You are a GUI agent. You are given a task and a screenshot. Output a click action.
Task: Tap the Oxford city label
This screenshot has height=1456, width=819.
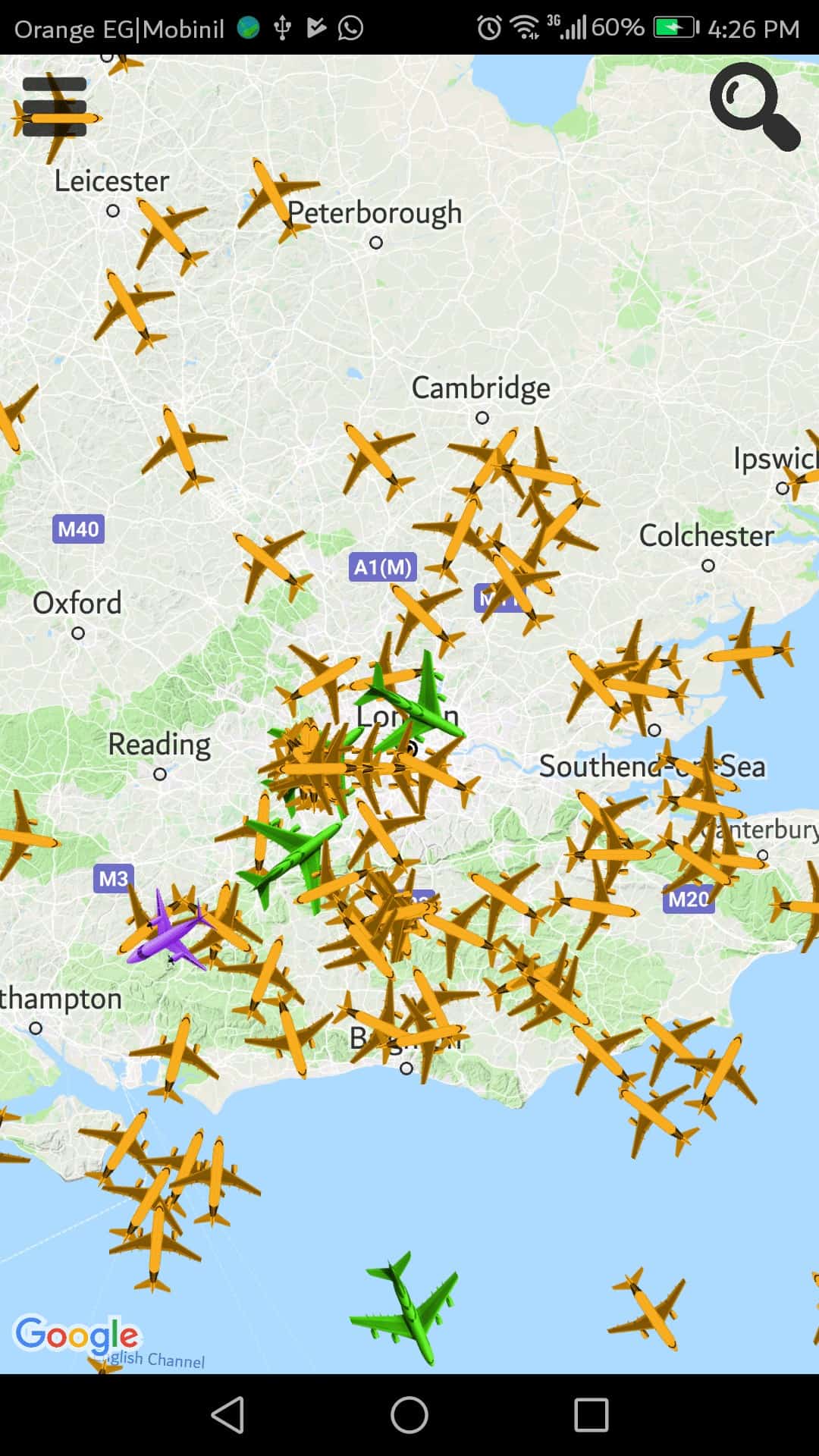[77, 603]
